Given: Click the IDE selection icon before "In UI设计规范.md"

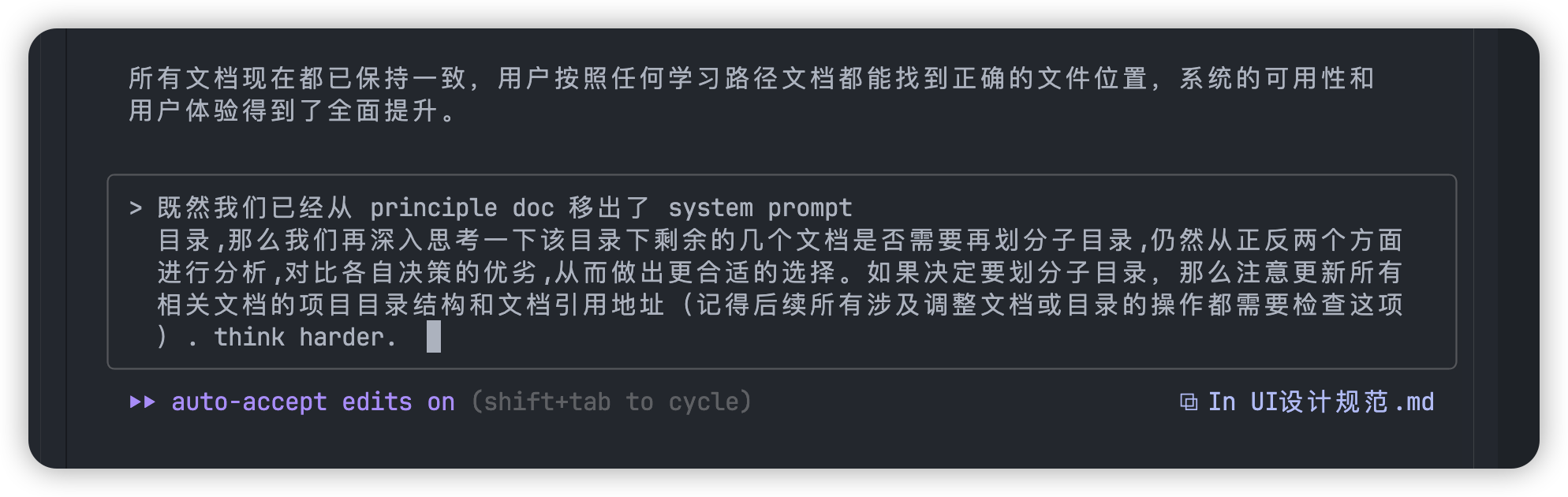Looking at the screenshot, I should pos(1188,402).
